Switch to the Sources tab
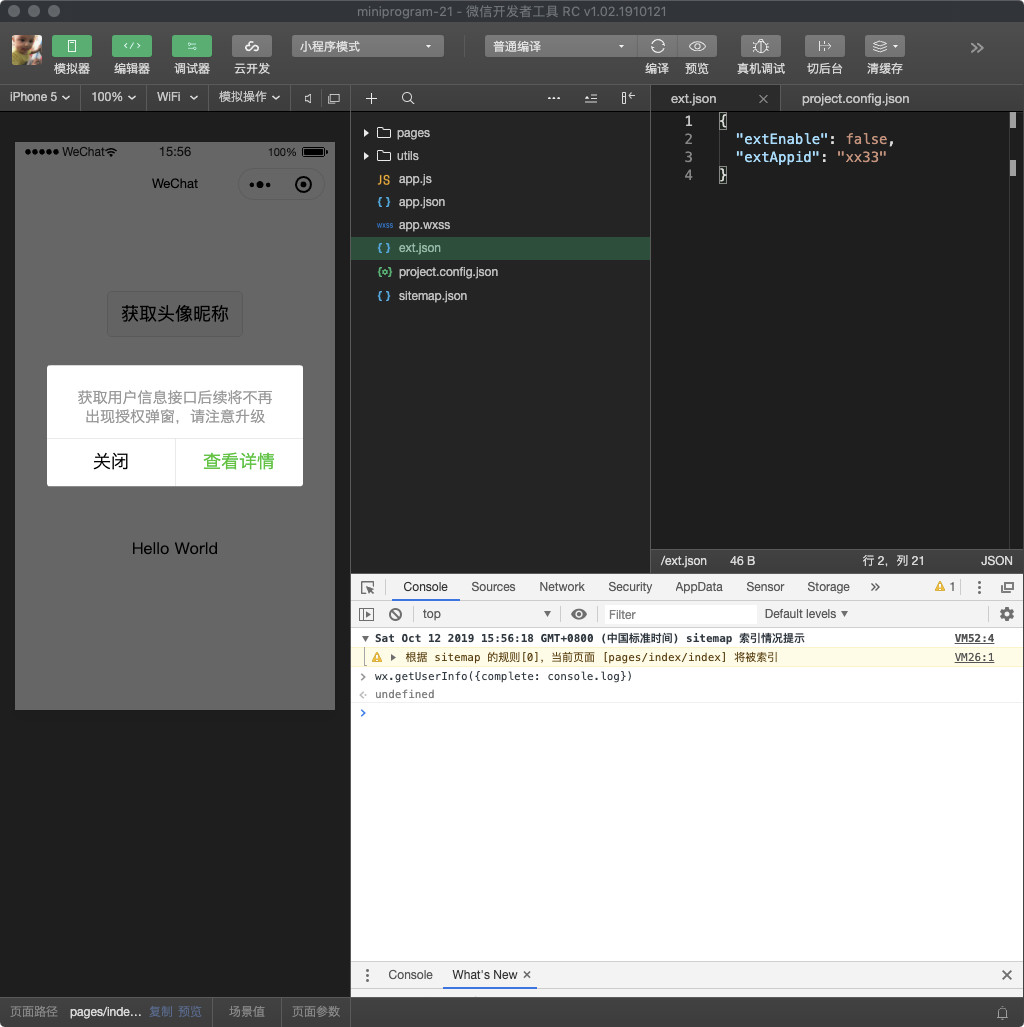1024x1027 pixels. point(493,587)
